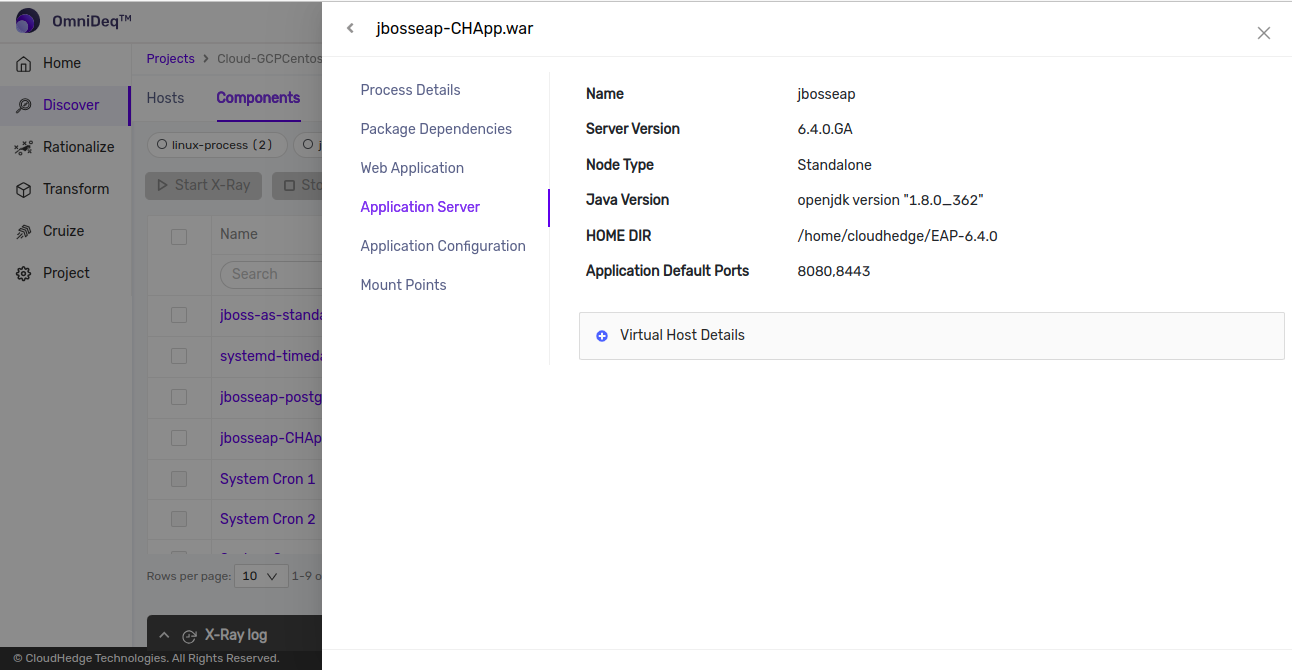This screenshot has height=670, width=1292.
Task: Select the linux-process (2) filter chip
Action: (217, 145)
